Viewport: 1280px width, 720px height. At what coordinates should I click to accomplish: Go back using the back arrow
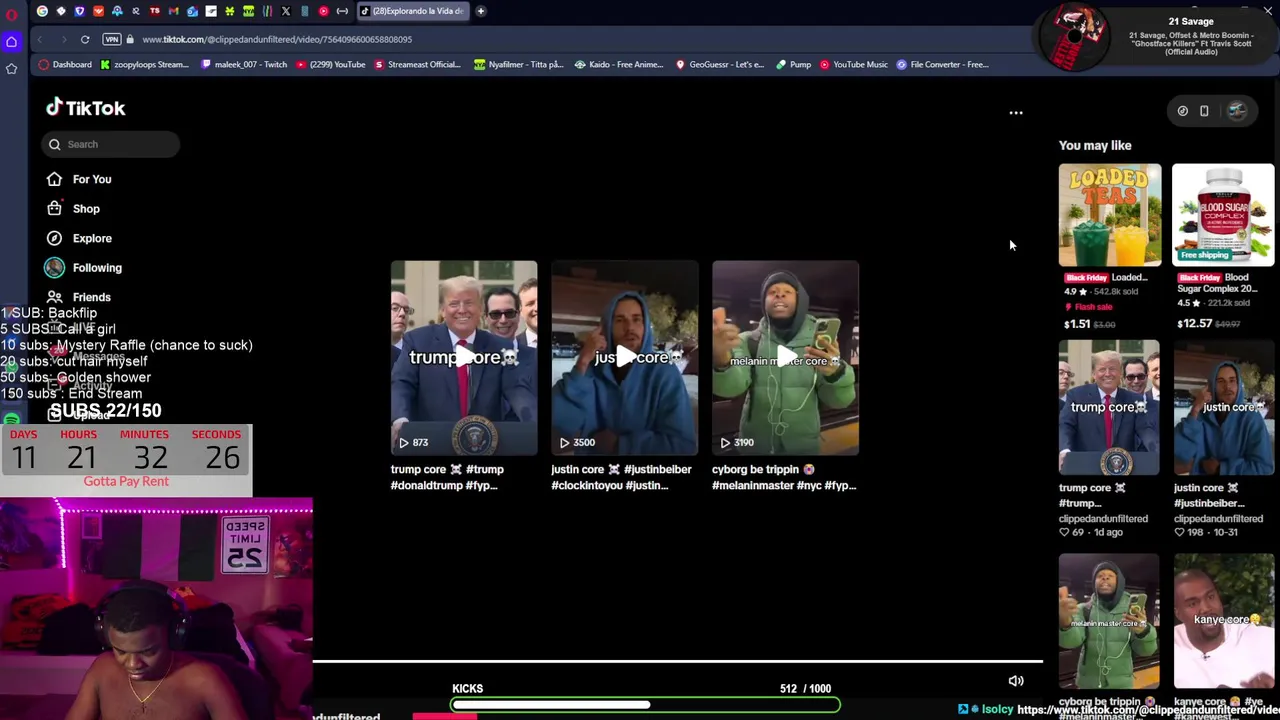click(40, 39)
